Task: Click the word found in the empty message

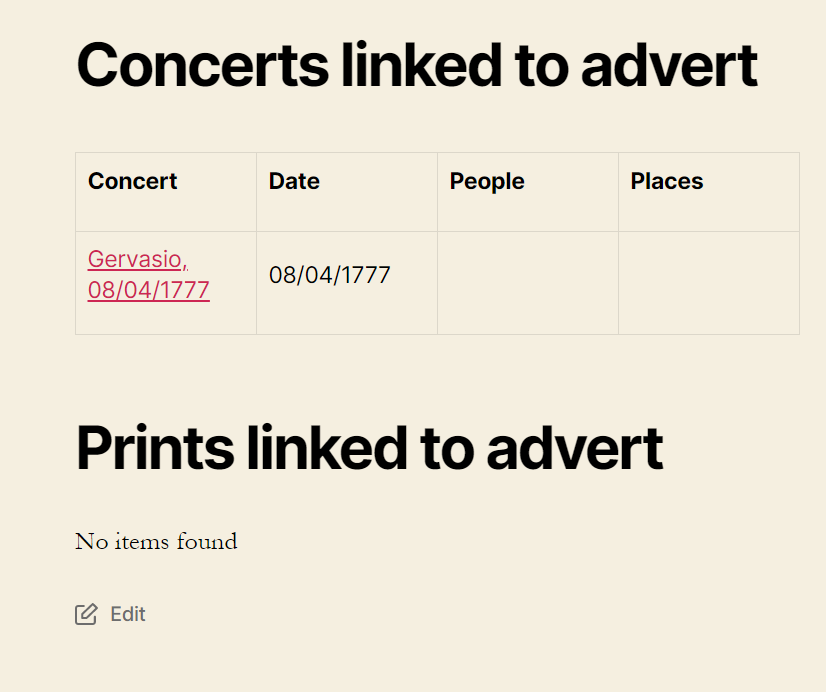Action: [207, 541]
